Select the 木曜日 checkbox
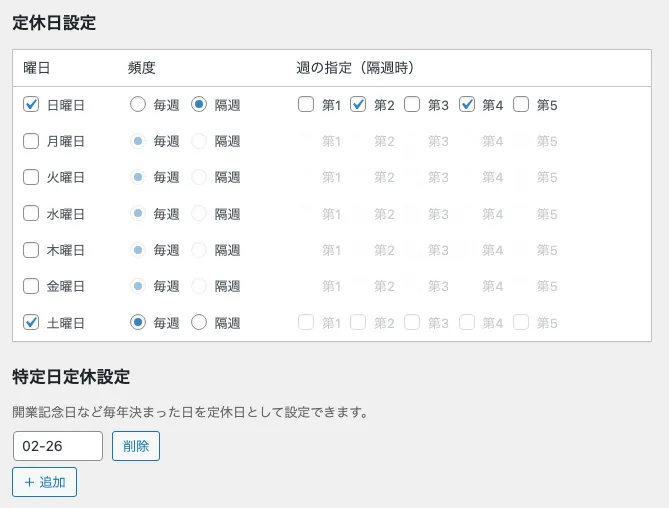This screenshot has width=669, height=508. [x=31, y=250]
